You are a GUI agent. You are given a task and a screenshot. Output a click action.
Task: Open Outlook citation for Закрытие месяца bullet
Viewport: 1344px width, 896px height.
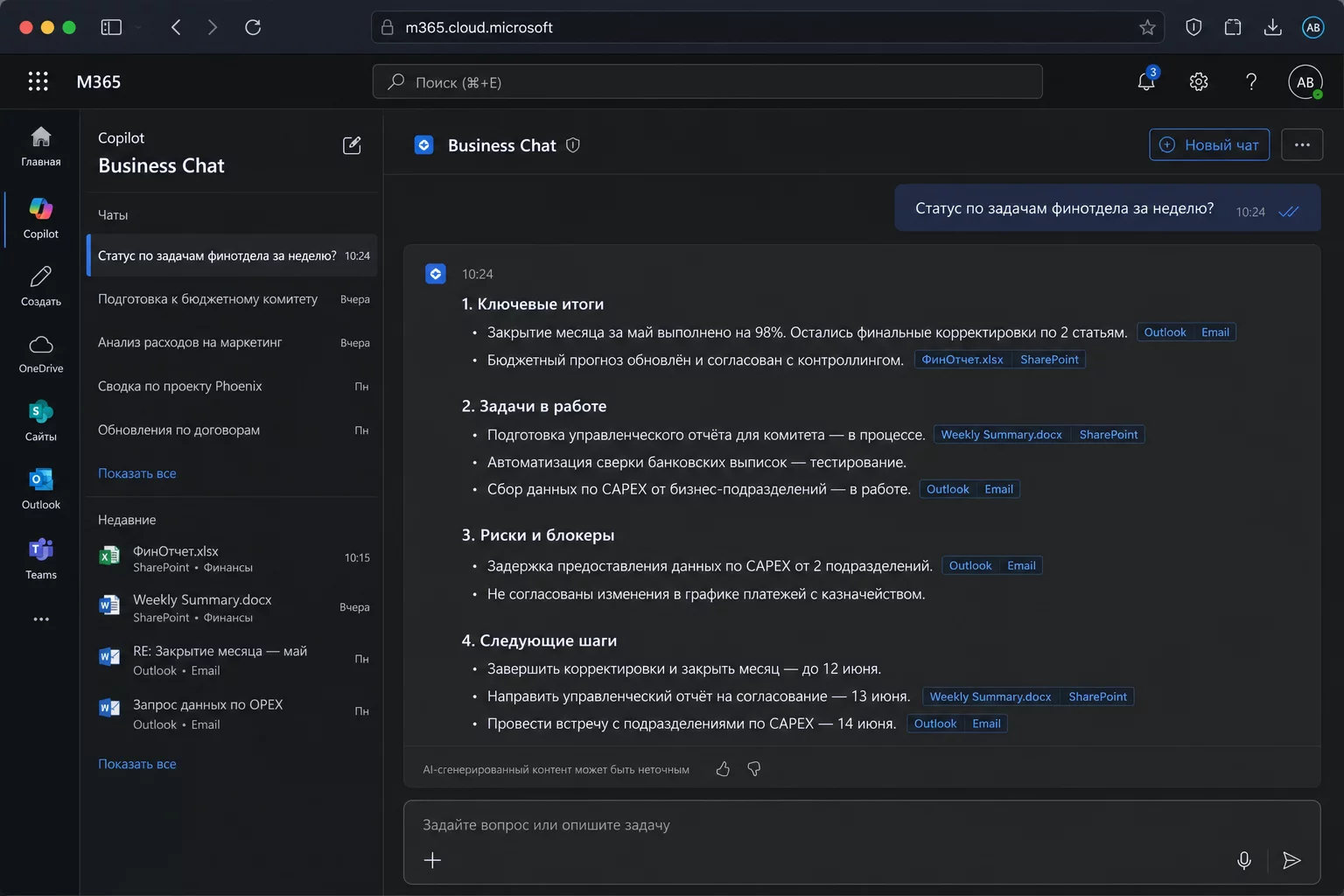coord(1165,332)
